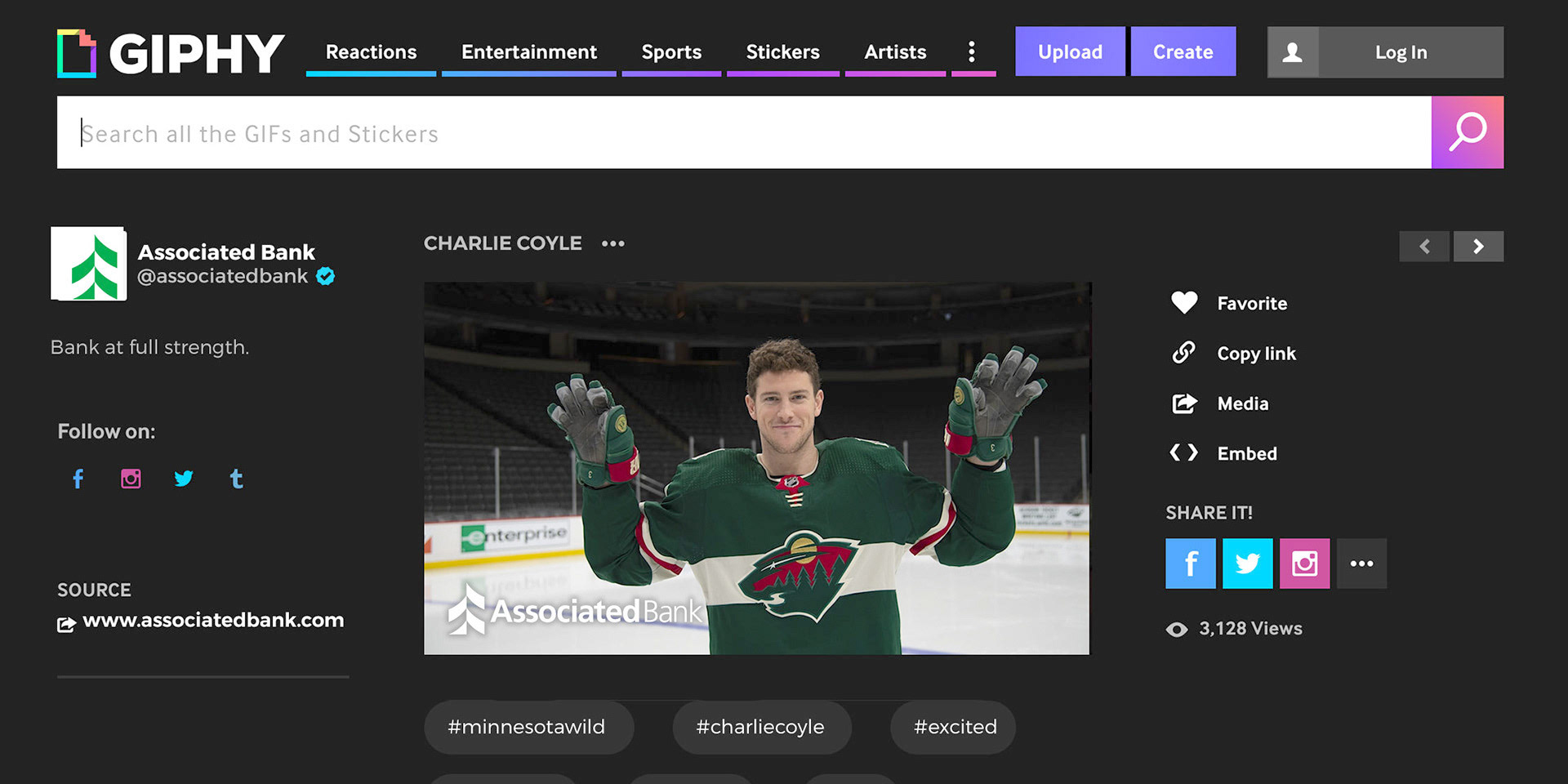The image size is (1568, 784).
Task: Go to the previous GIF arrow
Action: (x=1424, y=246)
